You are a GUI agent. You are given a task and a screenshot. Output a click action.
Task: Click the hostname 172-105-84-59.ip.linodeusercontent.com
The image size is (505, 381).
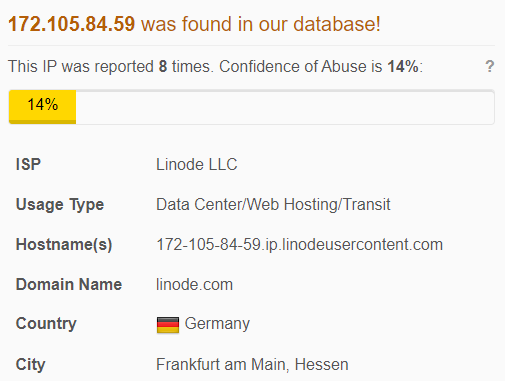click(300, 244)
